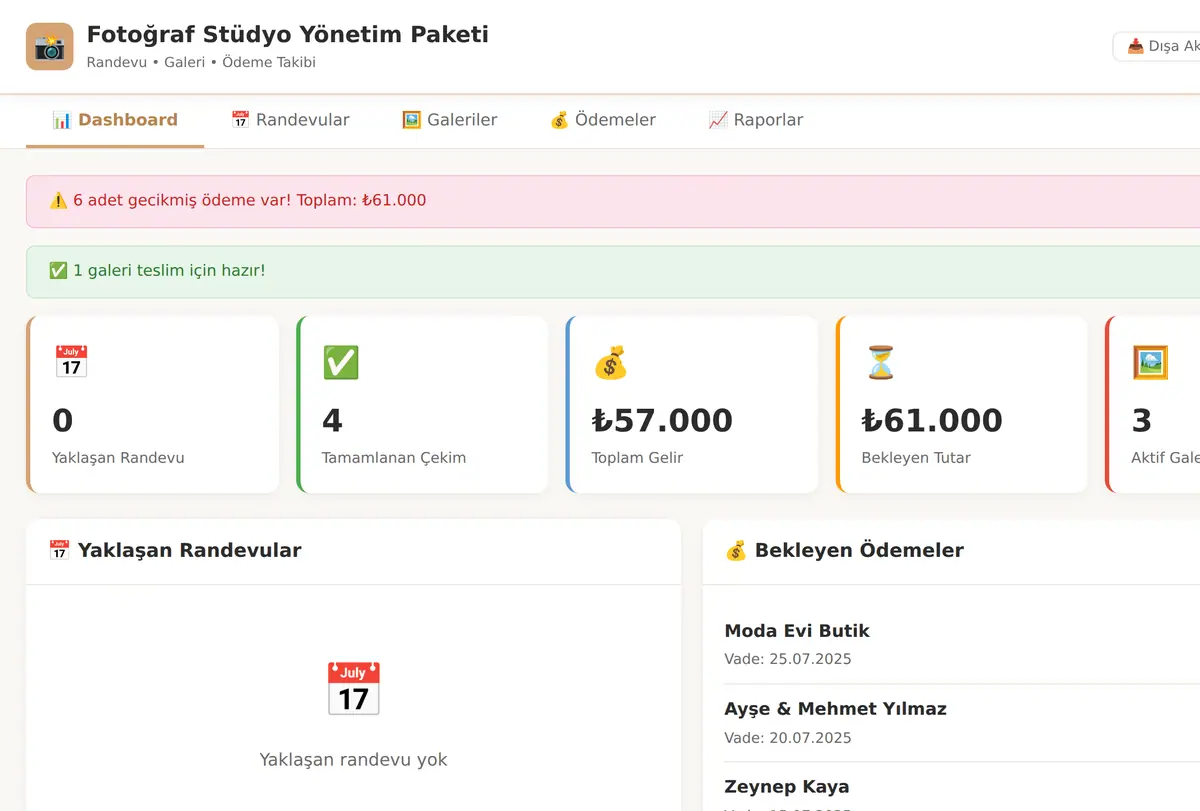Click the 'Yaklaşan Randevu' card label

(118, 458)
